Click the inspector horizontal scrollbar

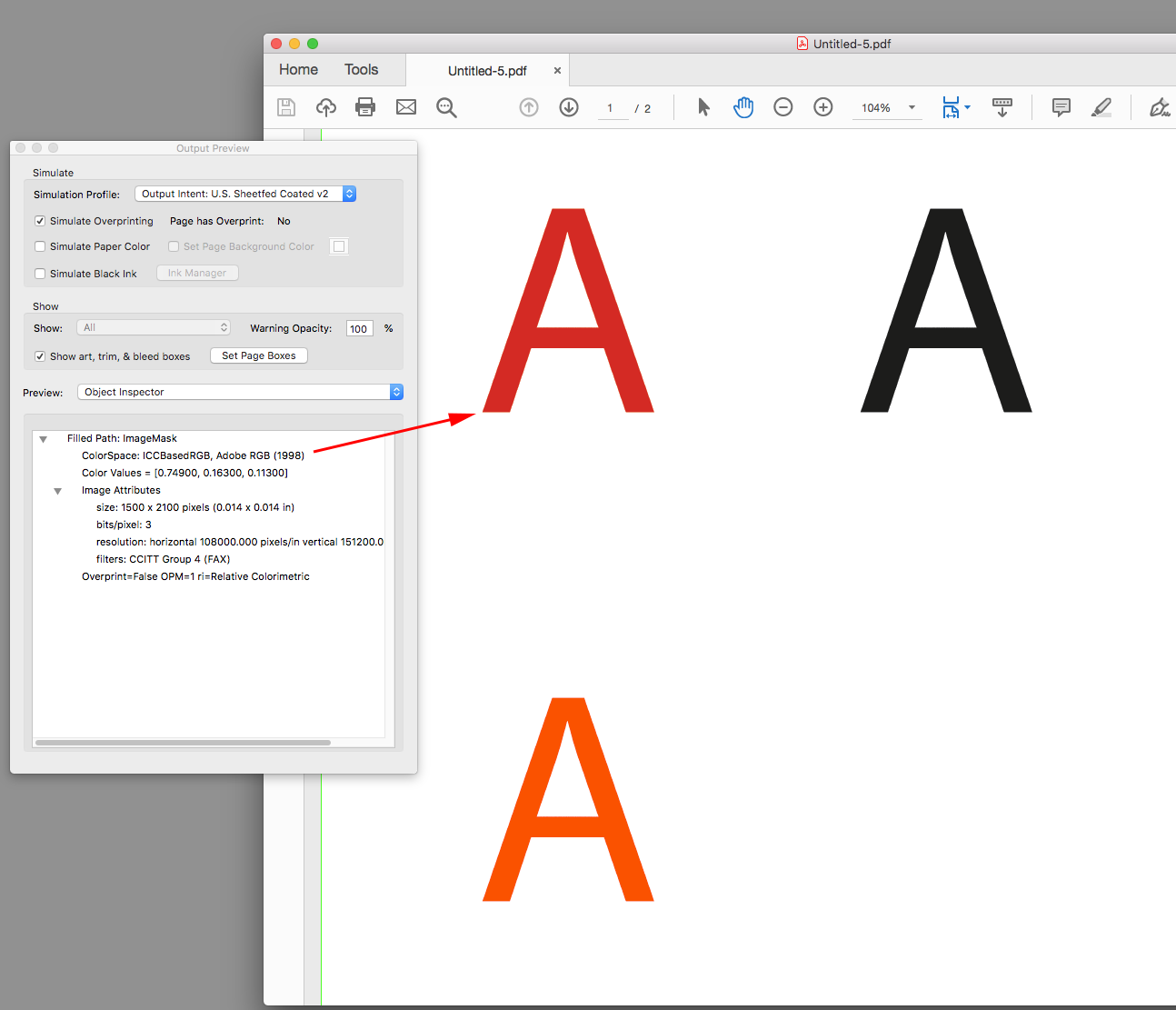[183, 743]
